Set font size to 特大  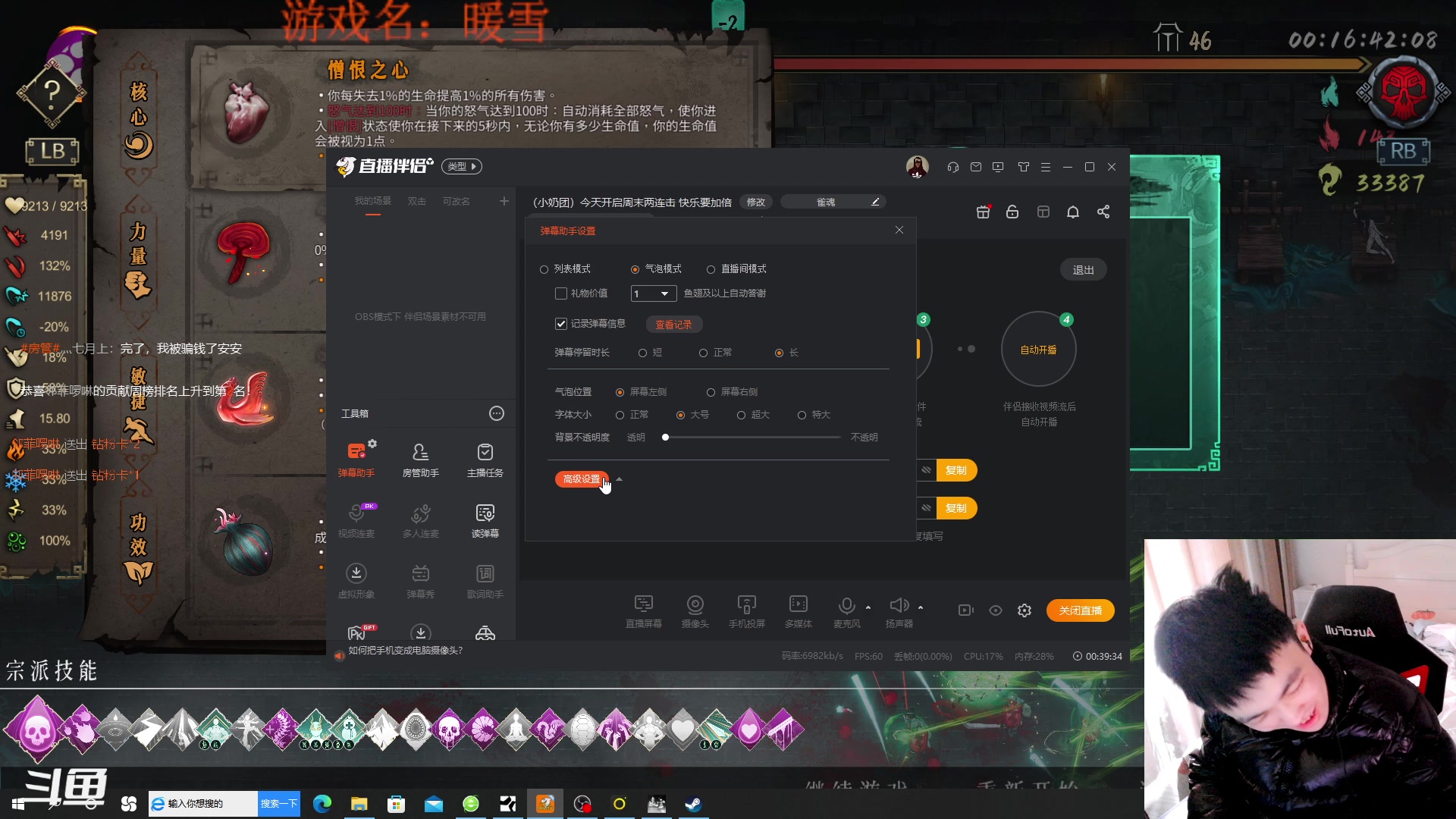[802, 415]
